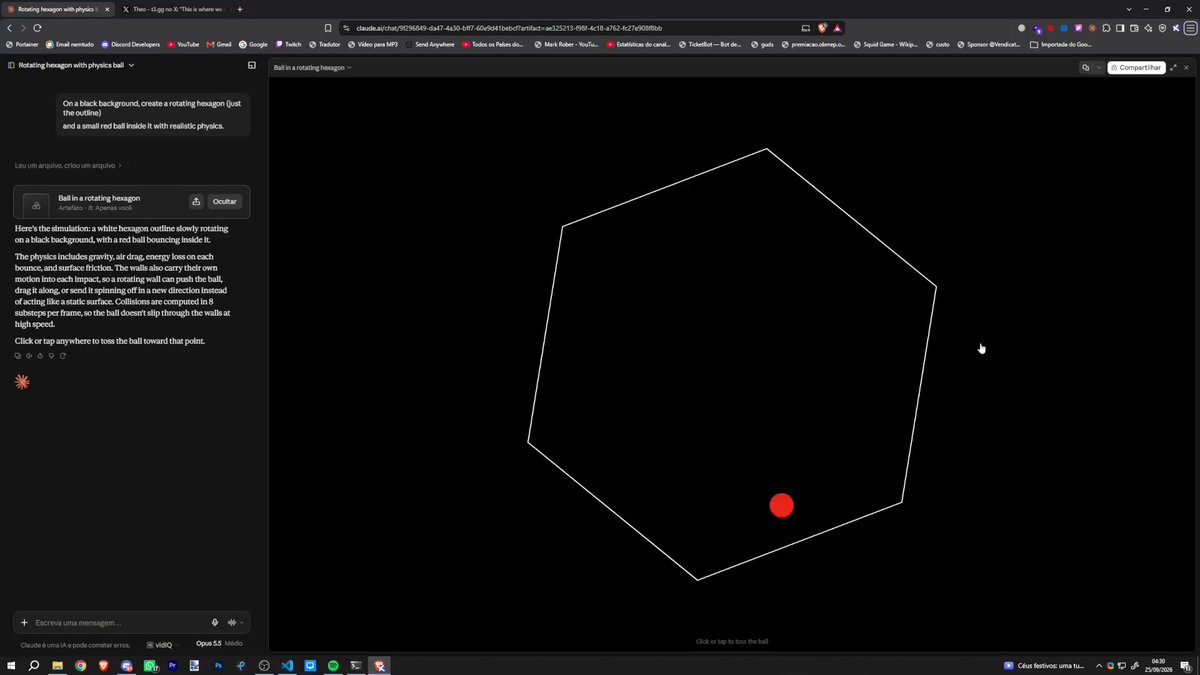The width and height of the screenshot is (1200, 675).
Task: Open the Tradutor bookmark
Action: click(x=324, y=44)
